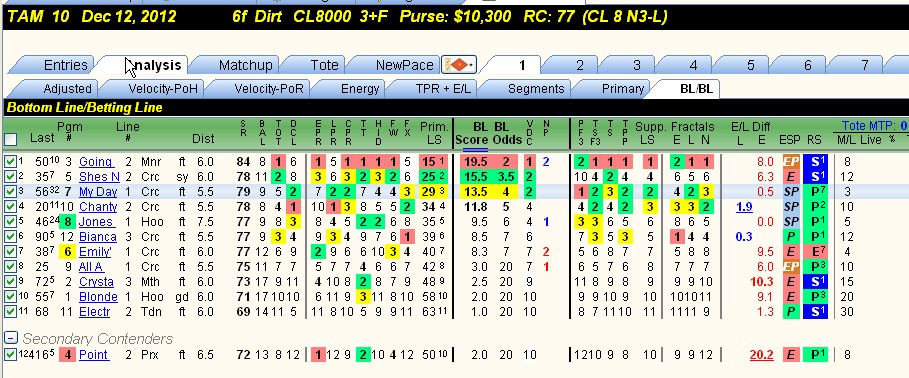Sort by the Prim. LS column header
909x378 pixels.
pyautogui.click(x=434, y=133)
